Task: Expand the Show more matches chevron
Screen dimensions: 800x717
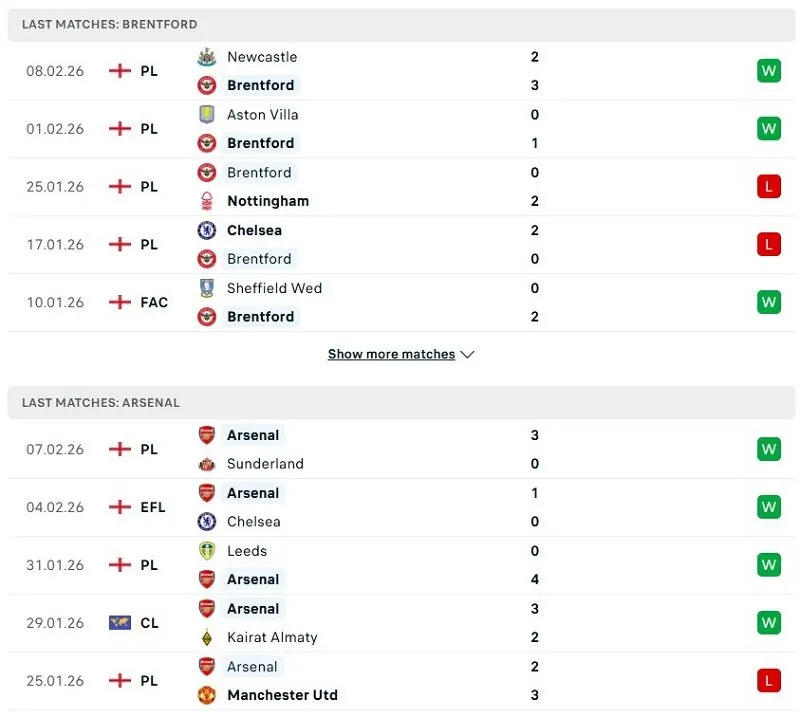Action: 466,354
